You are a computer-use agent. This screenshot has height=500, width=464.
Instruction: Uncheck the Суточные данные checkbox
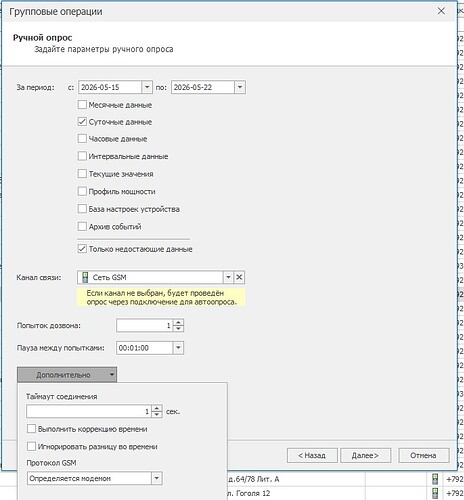tap(82, 122)
